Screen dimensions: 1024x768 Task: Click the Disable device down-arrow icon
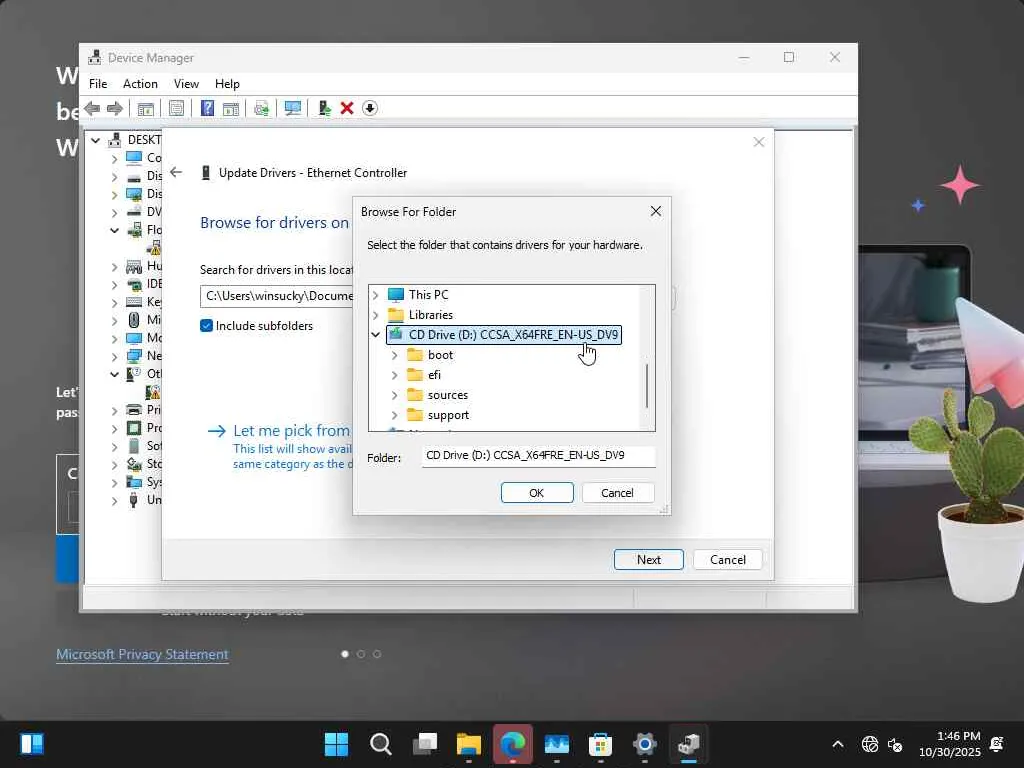370,108
